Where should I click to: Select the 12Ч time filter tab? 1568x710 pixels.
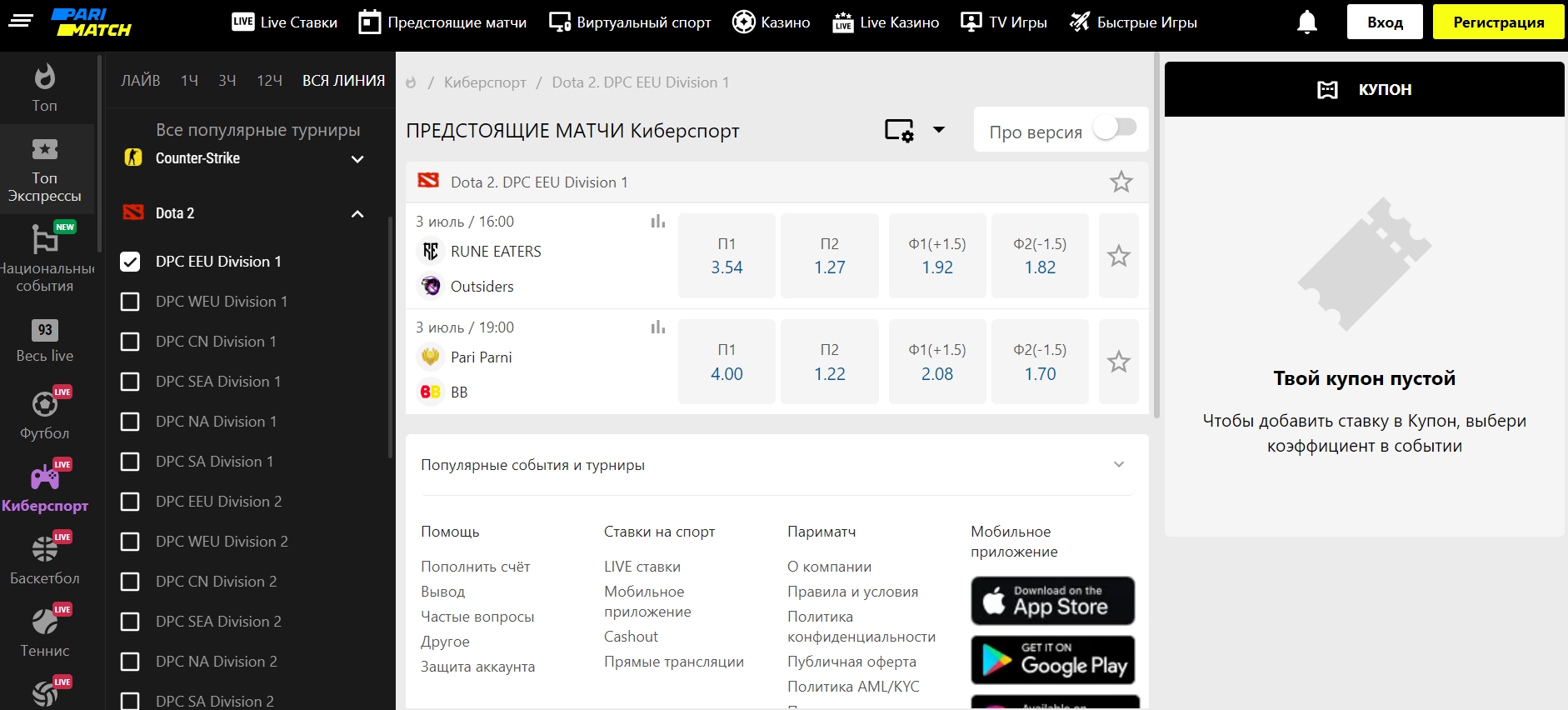270,81
